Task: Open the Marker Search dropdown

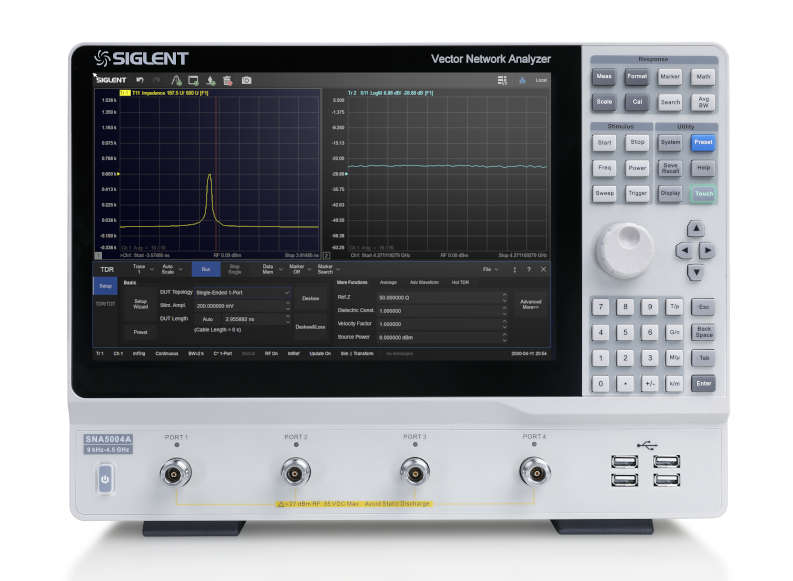Action: [x=329, y=270]
